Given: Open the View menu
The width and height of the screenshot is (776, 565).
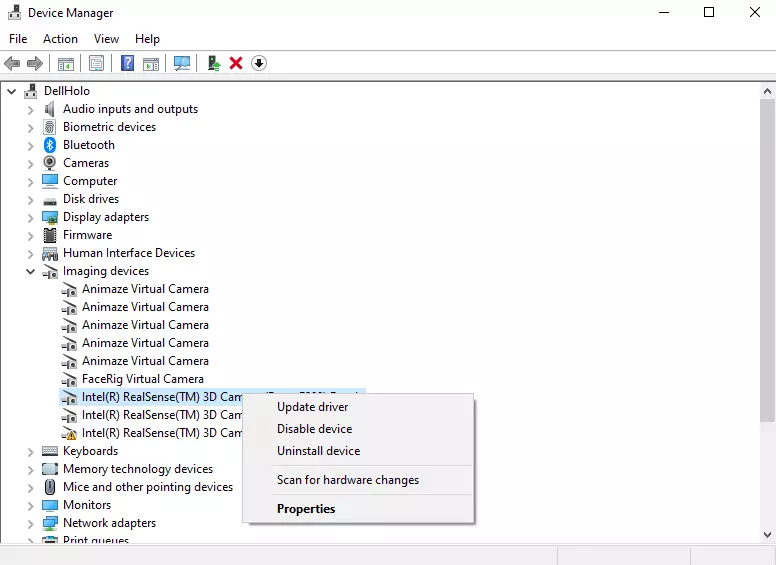Looking at the screenshot, I should [x=106, y=39].
